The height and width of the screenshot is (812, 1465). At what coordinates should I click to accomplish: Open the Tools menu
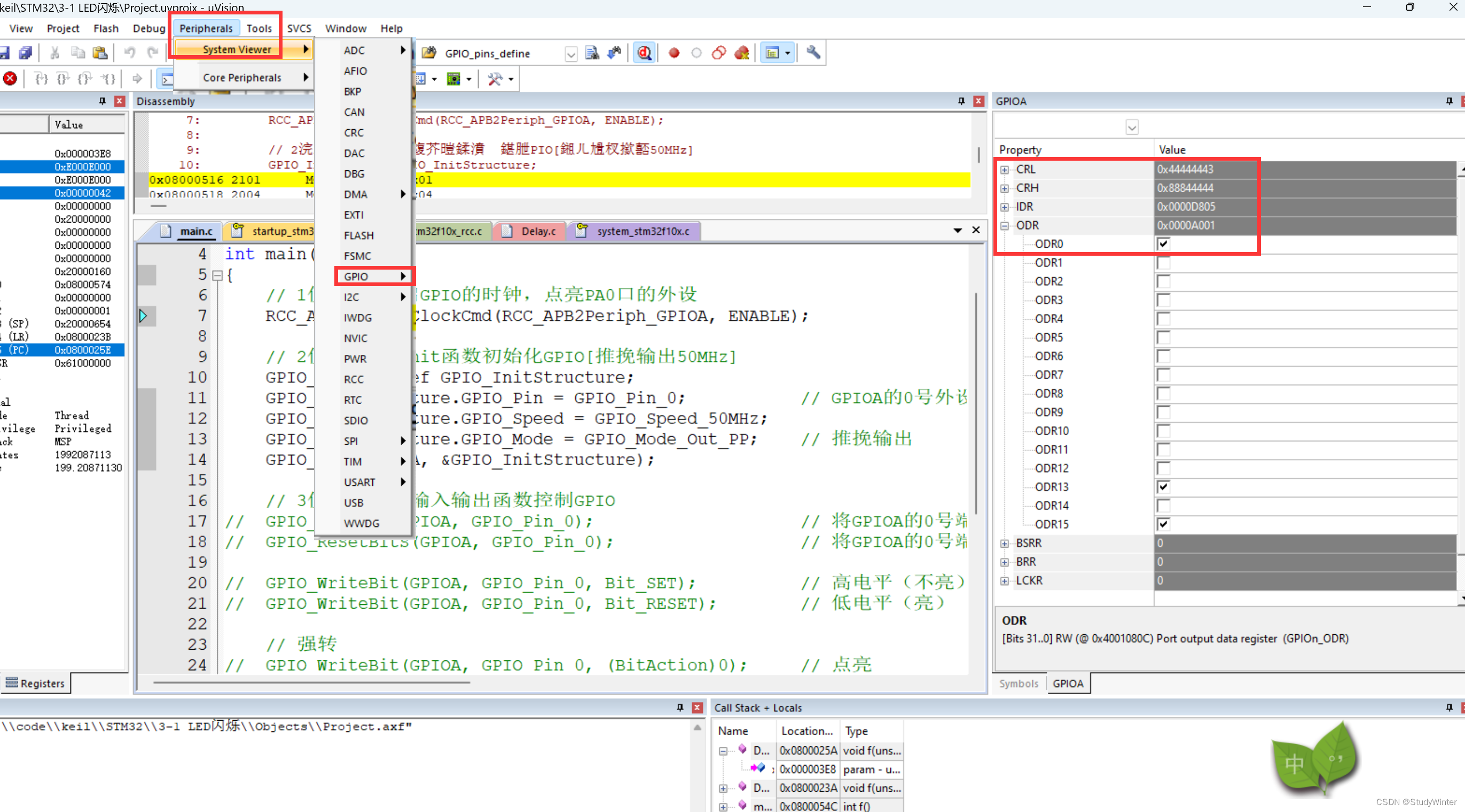(x=258, y=28)
